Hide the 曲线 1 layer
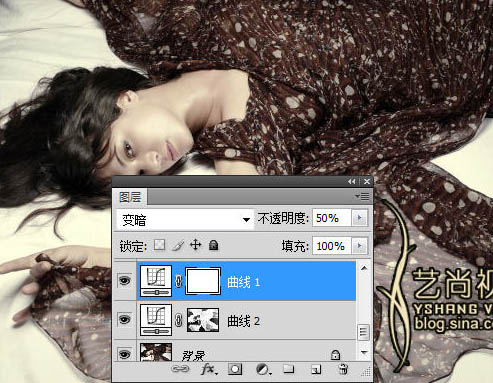The width and height of the screenshot is (493, 383). pos(125,281)
